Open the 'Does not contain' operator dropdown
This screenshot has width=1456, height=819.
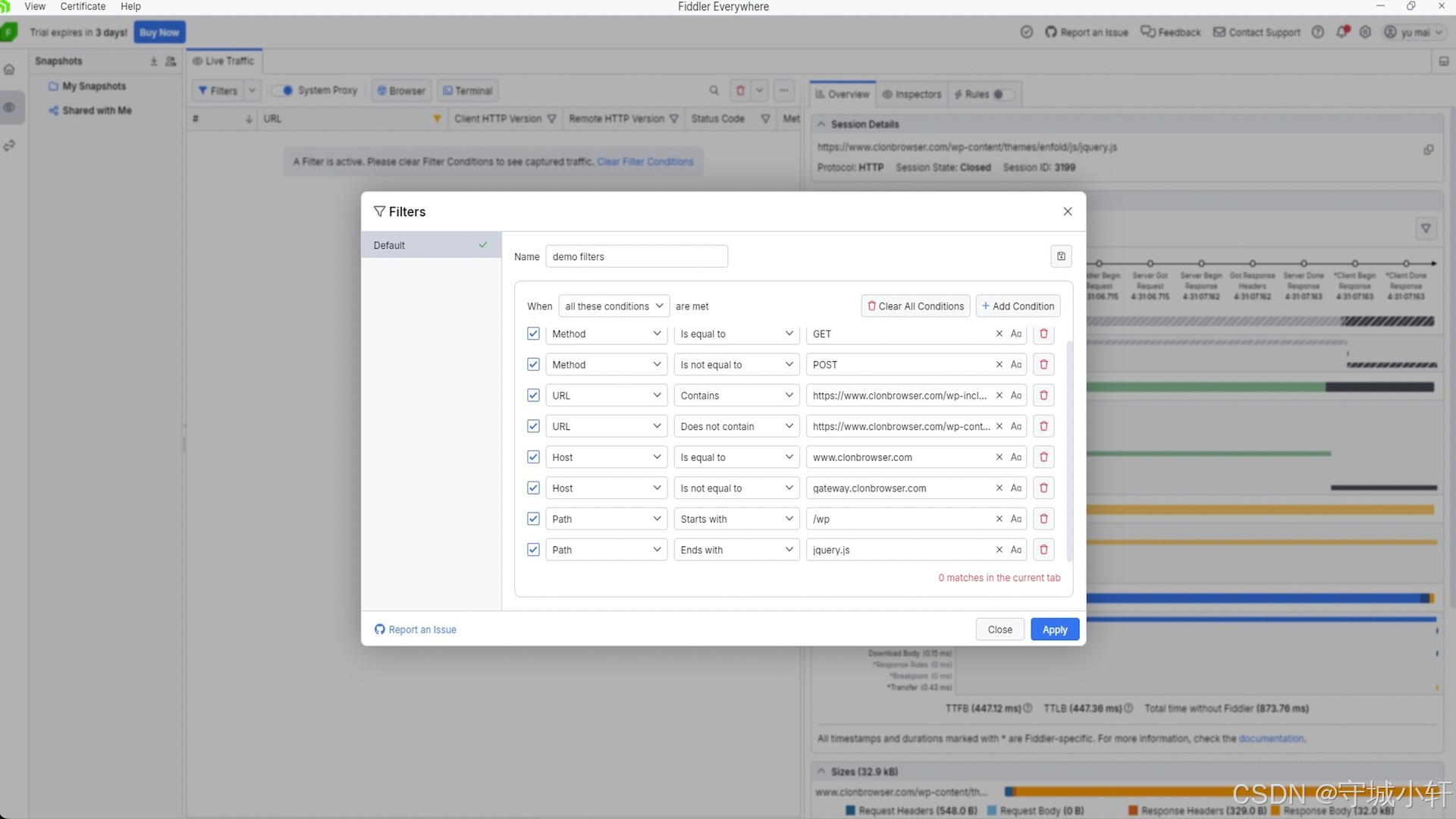736,426
